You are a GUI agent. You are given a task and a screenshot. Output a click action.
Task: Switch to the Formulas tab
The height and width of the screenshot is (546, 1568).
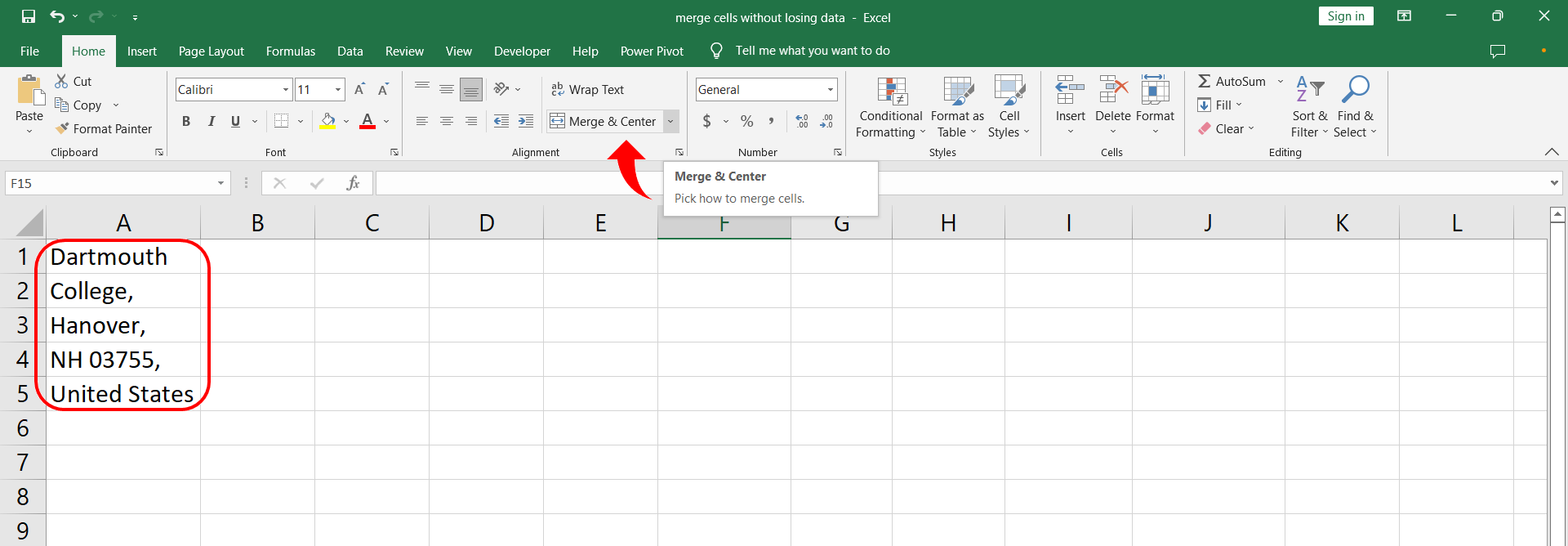[291, 51]
